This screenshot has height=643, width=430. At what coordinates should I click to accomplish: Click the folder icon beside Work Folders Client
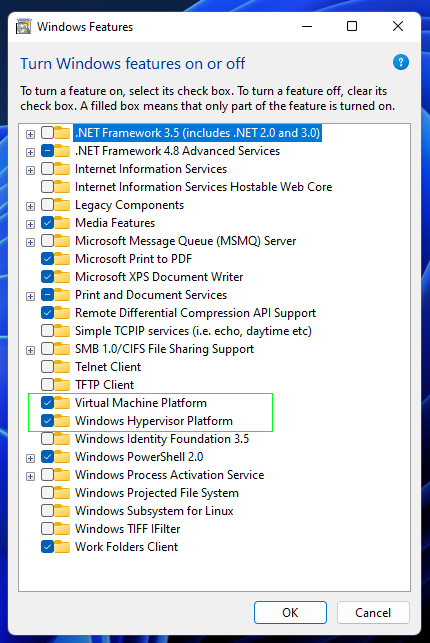click(x=62, y=547)
